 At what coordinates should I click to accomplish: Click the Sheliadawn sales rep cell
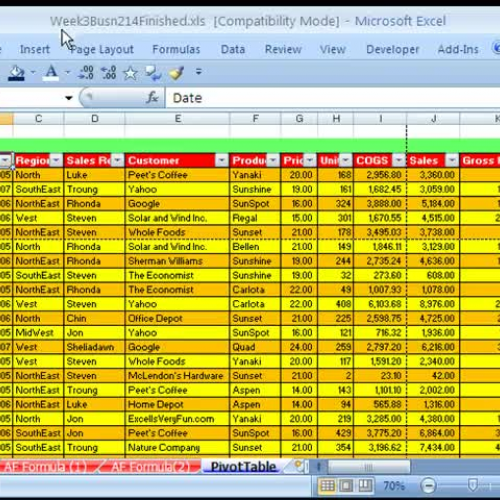point(94,347)
